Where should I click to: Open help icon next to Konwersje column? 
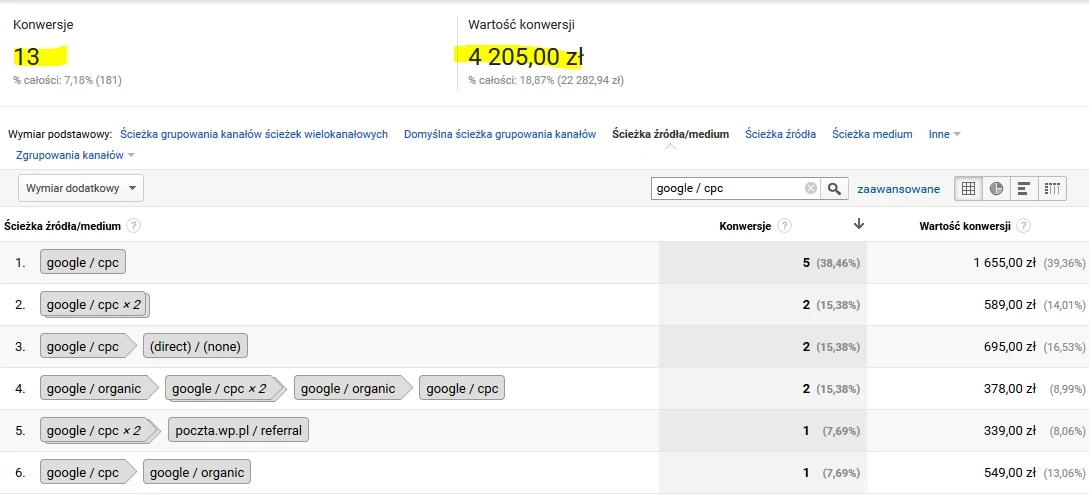click(784, 226)
